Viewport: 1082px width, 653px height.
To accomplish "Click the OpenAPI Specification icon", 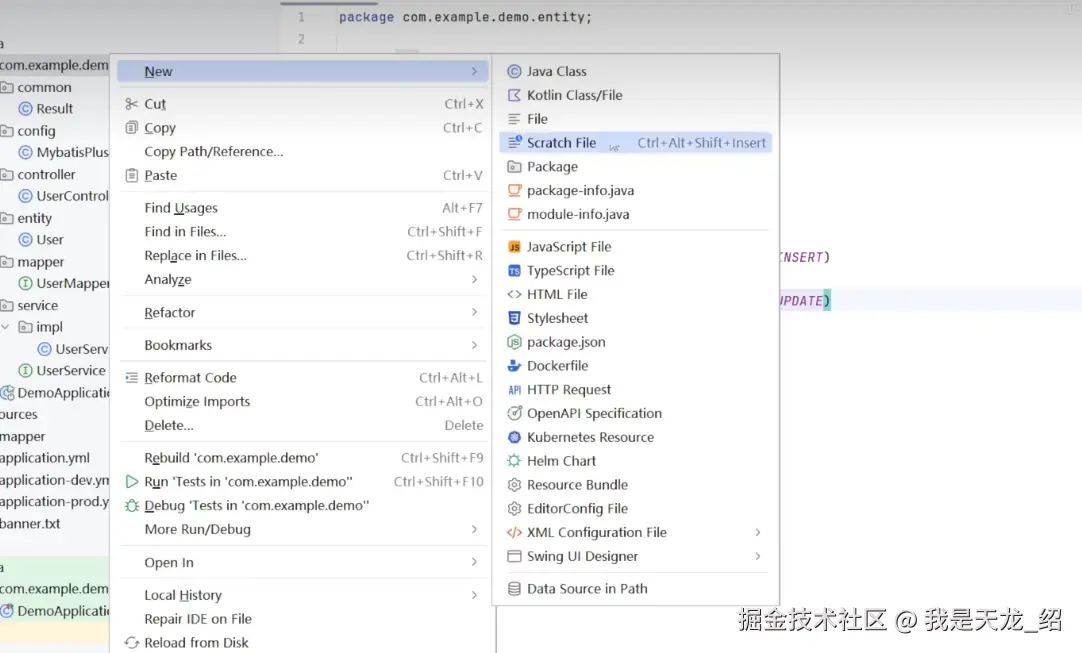I will click(514, 413).
